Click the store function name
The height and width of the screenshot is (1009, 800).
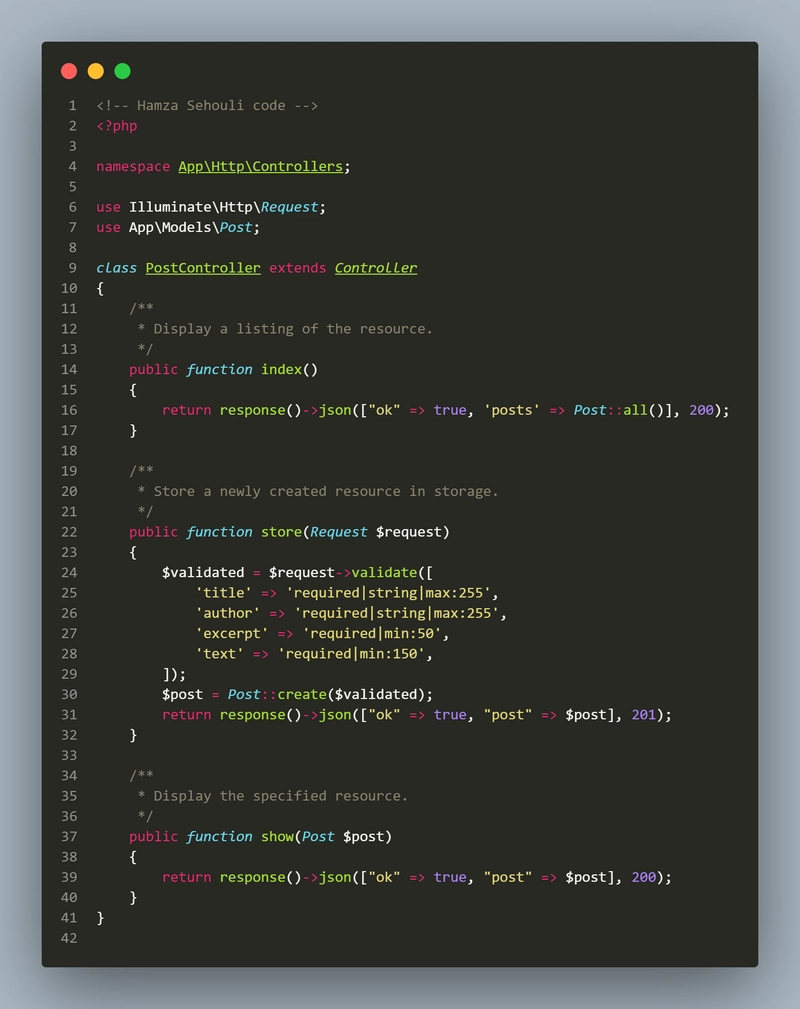[x=281, y=532]
